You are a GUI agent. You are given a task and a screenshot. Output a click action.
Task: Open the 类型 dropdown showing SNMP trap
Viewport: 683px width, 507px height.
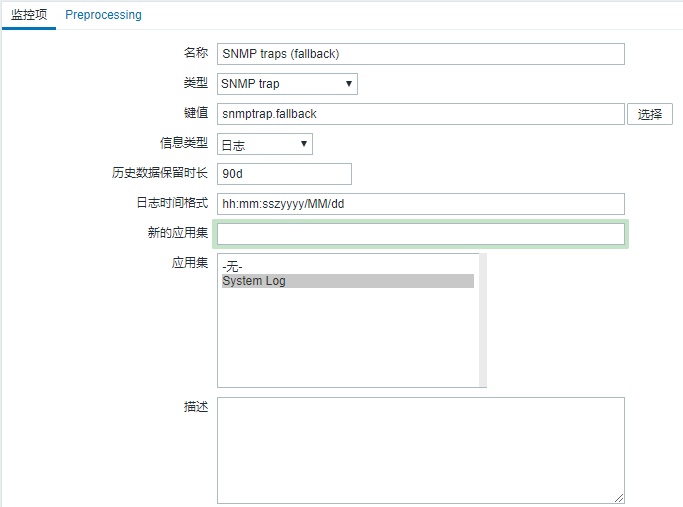pyautogui.click(x=287, y=84)
